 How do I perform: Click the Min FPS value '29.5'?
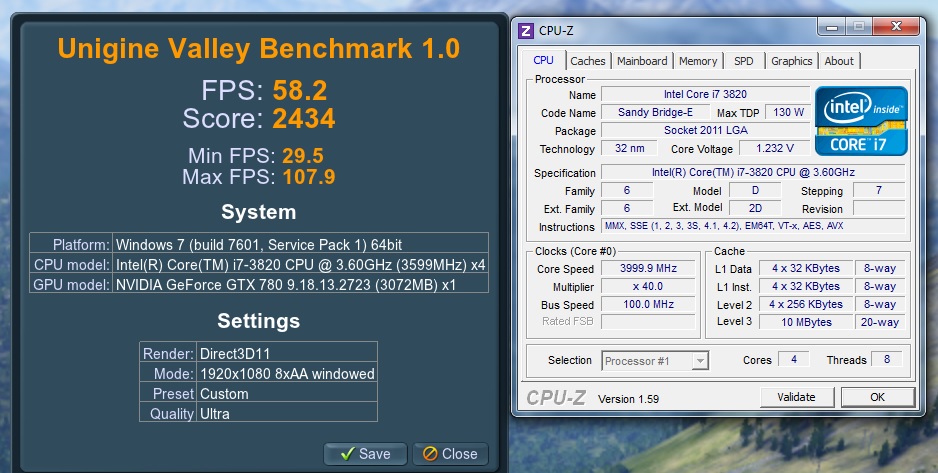point(303,155)
